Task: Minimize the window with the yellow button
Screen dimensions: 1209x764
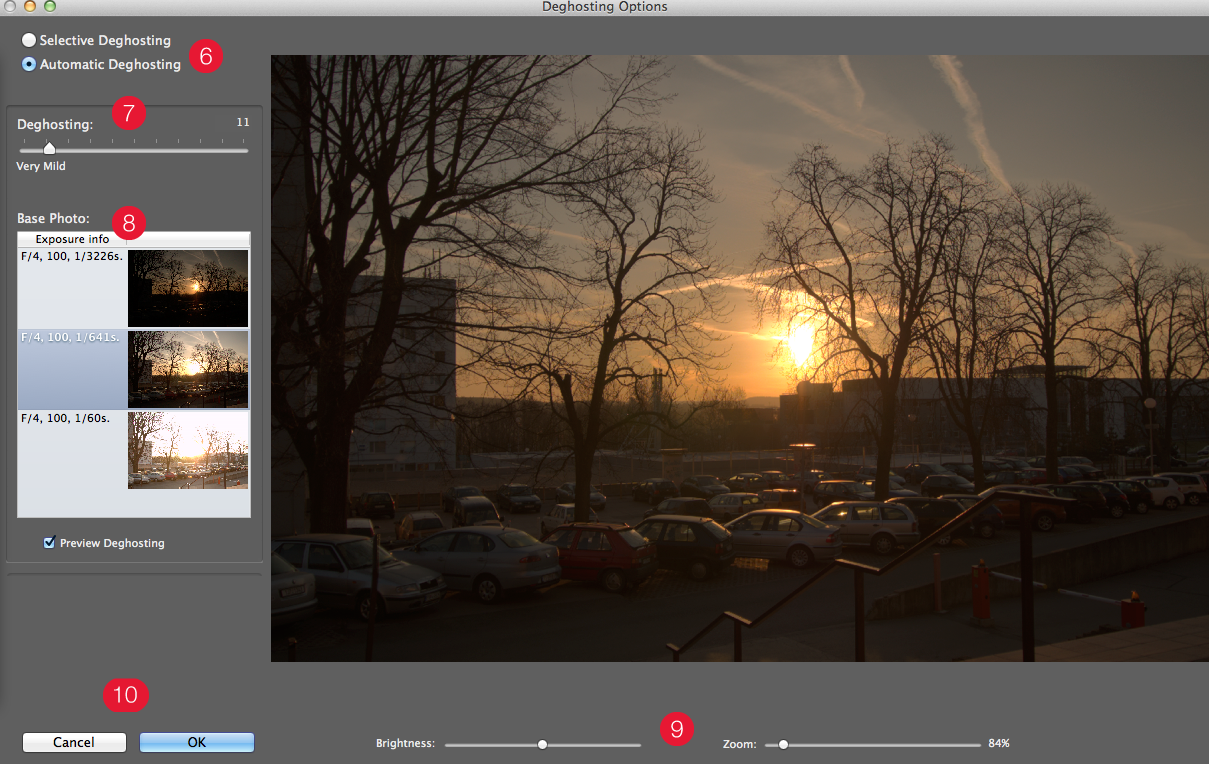Action: click(x=30, y=6)
